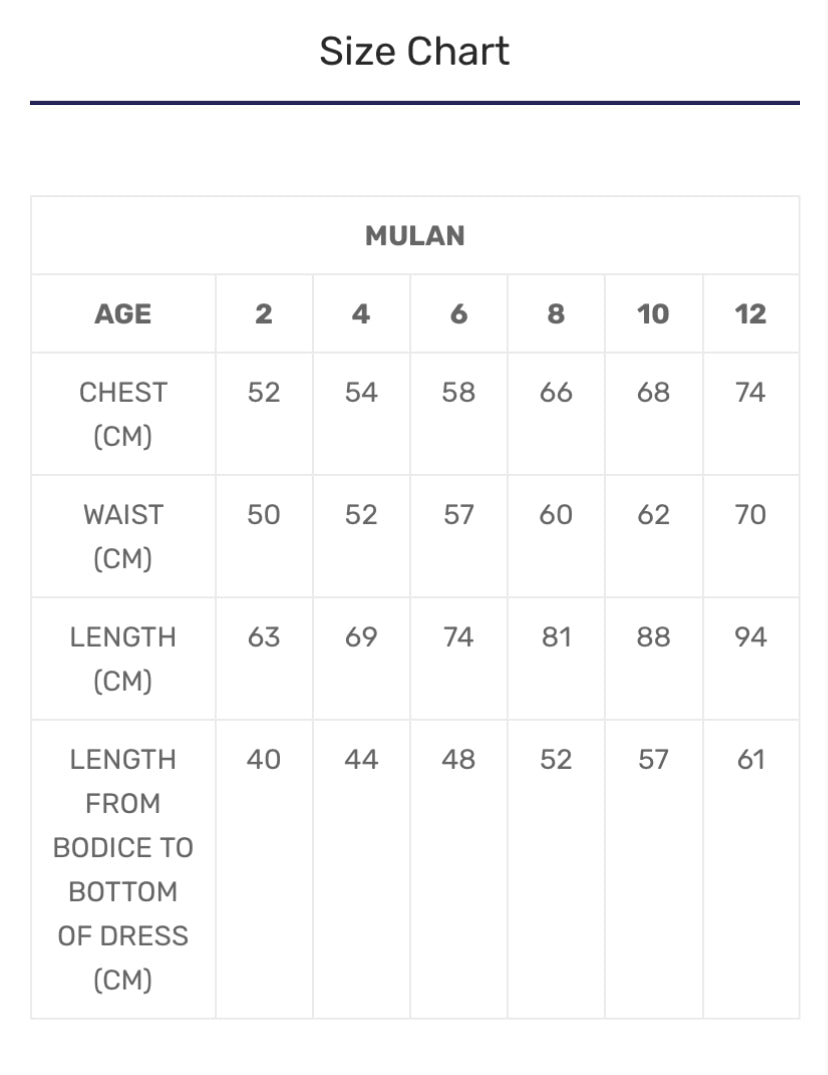Choose the age 8 column header
This screenshot has height=1075, width=828.
(x=556, y=314)
